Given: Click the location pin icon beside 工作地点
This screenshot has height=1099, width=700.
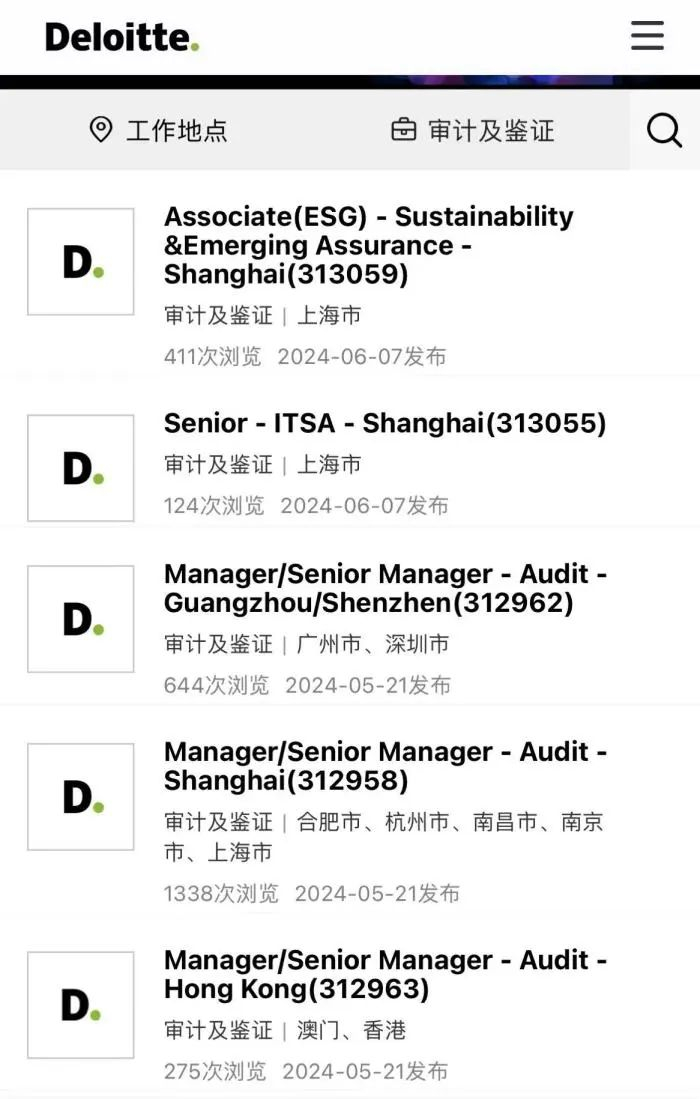Looking at the screenshot, I should point(99,130).
